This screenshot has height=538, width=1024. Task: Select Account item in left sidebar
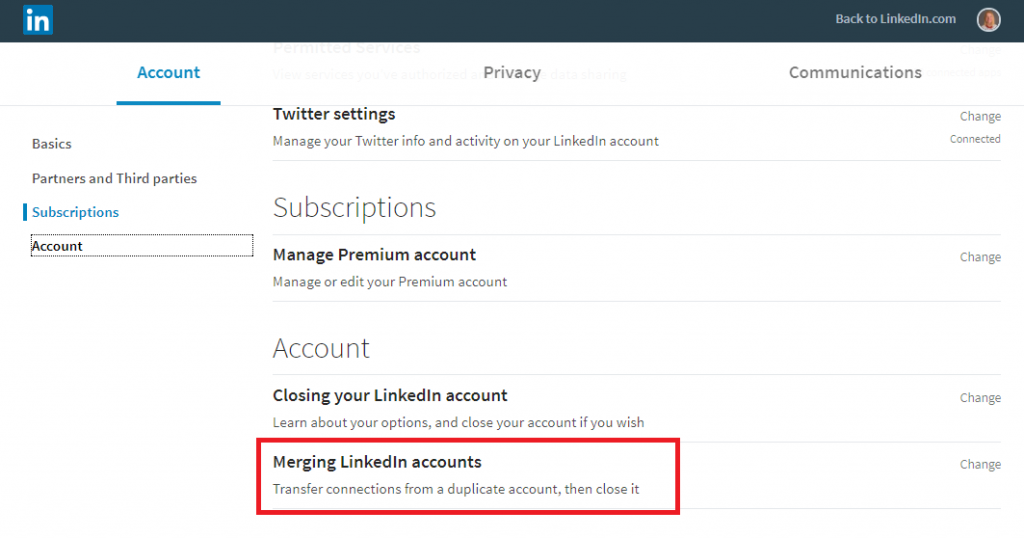click(57, 246)
